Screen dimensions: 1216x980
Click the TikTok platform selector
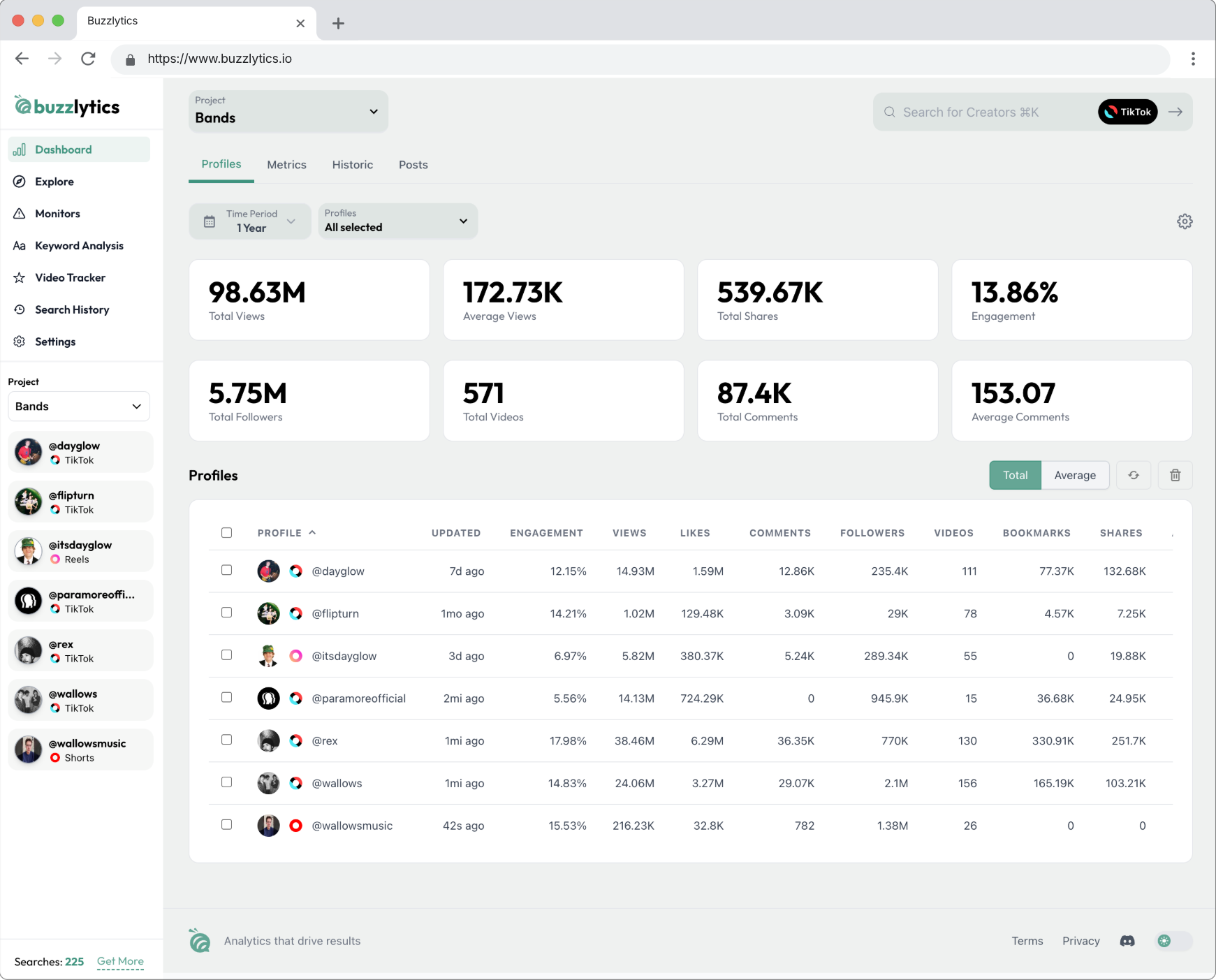[x=1128, y=112]
